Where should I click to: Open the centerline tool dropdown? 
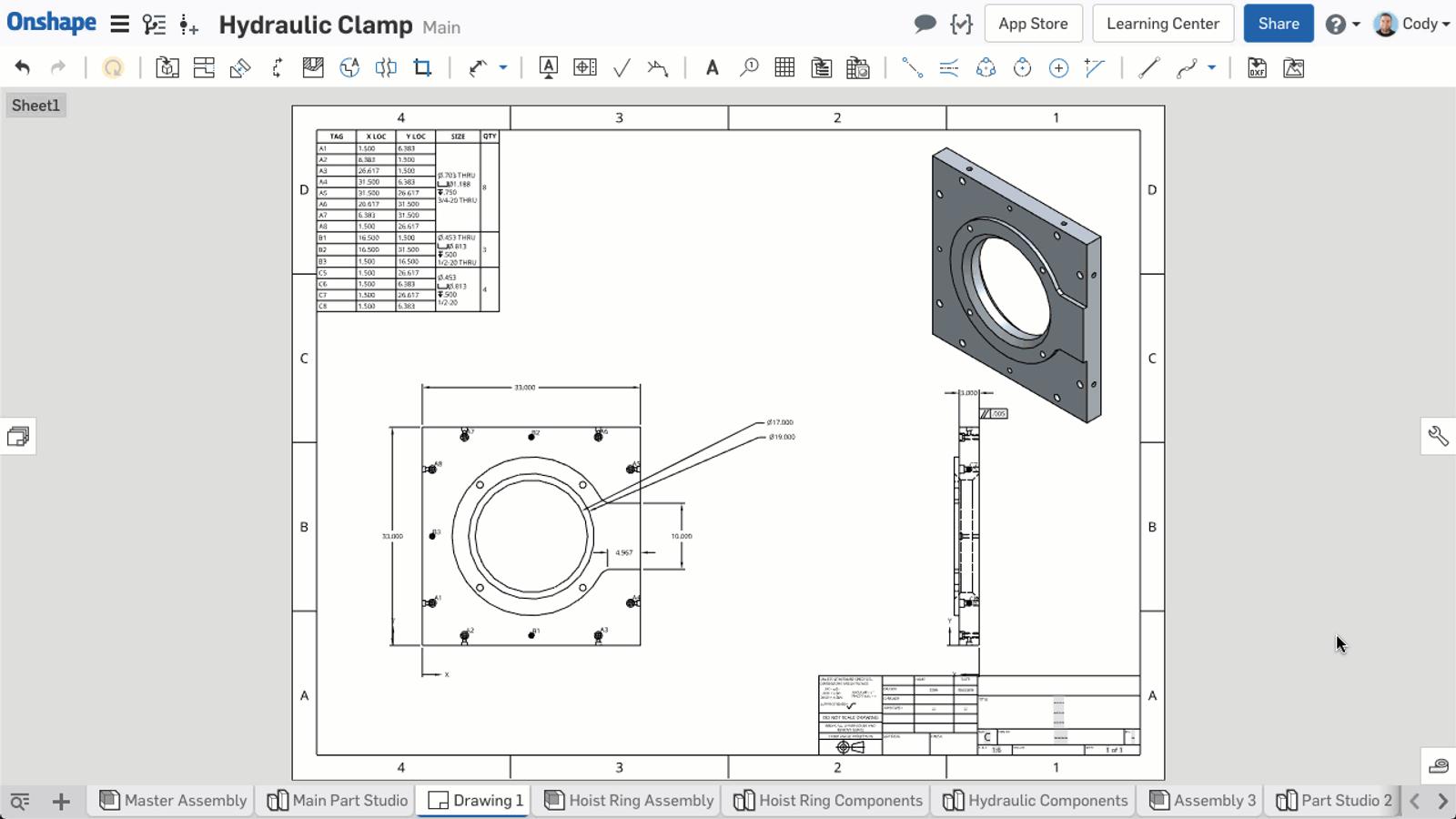(x=1210, y=66)
